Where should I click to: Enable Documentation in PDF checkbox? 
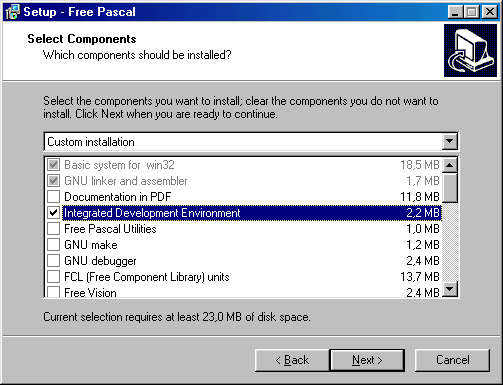[53, 197]
